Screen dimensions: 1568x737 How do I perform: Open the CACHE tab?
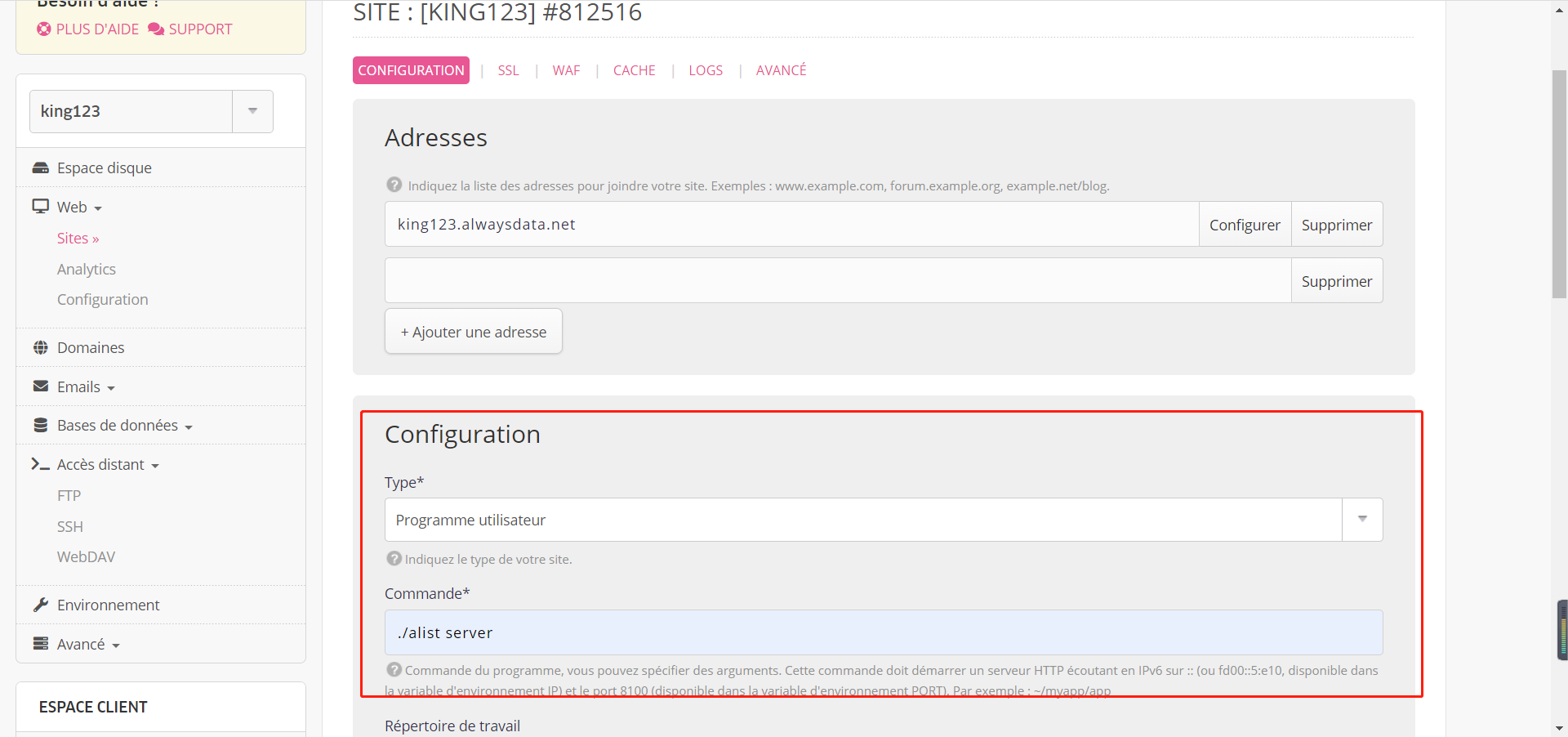634,70
